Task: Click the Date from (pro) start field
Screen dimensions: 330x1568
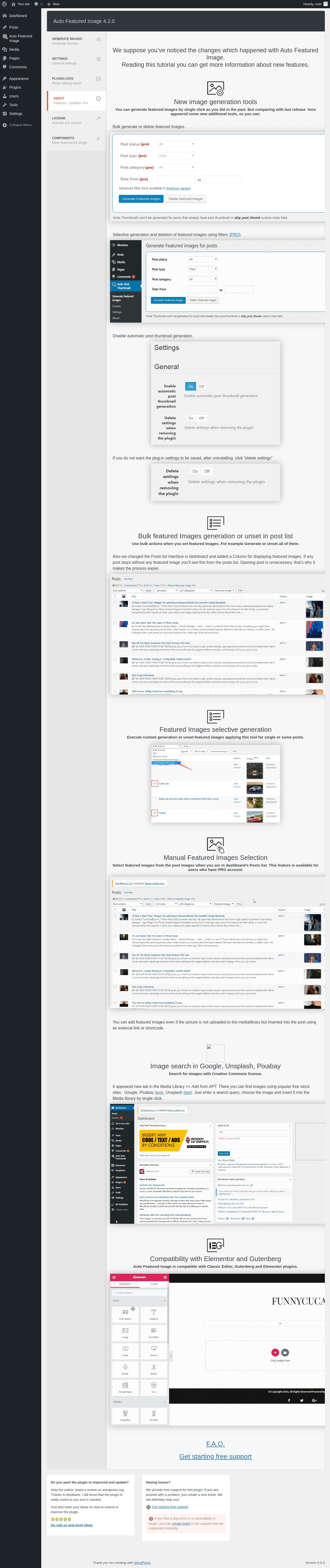Action: [176, 180]
